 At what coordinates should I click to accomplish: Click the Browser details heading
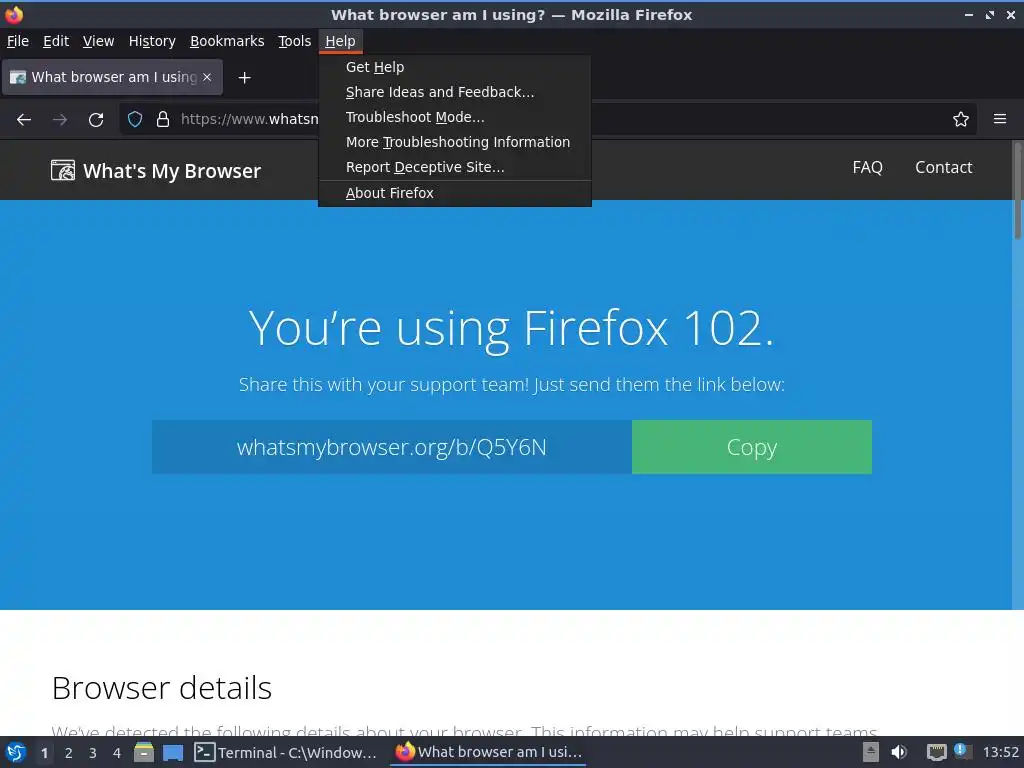pos(162,688)
